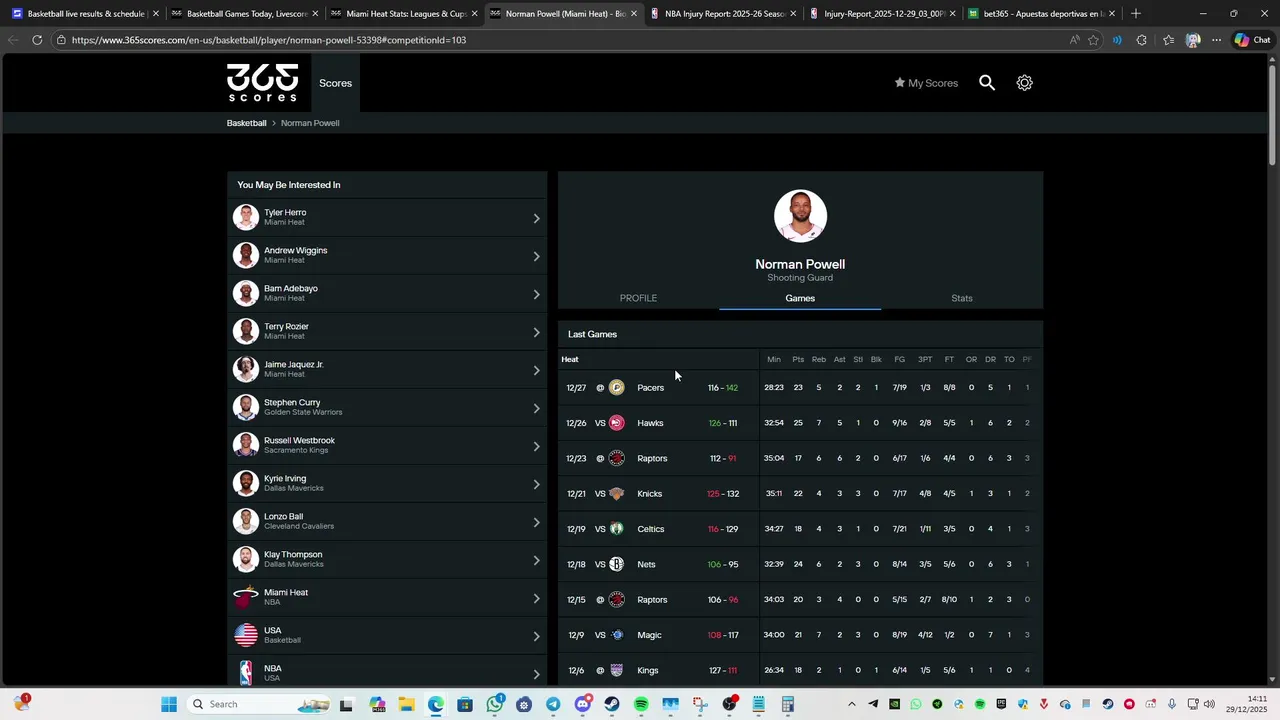This screenshot has height=720, width=1280.
Task: Open the Scores navigation item
Action: tap(335, 83)
